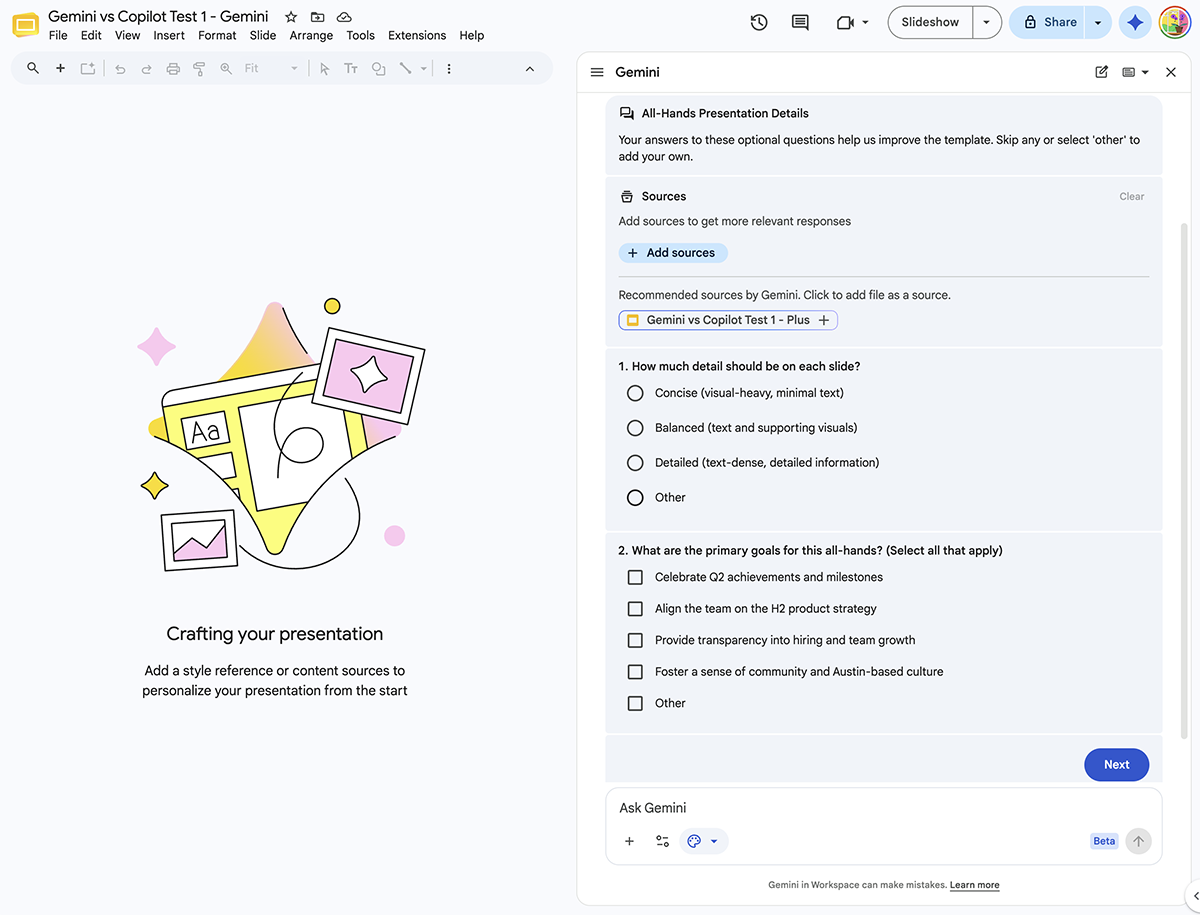Select the text box tool
The image size is (1200, 915).
(x=351, y=69)
